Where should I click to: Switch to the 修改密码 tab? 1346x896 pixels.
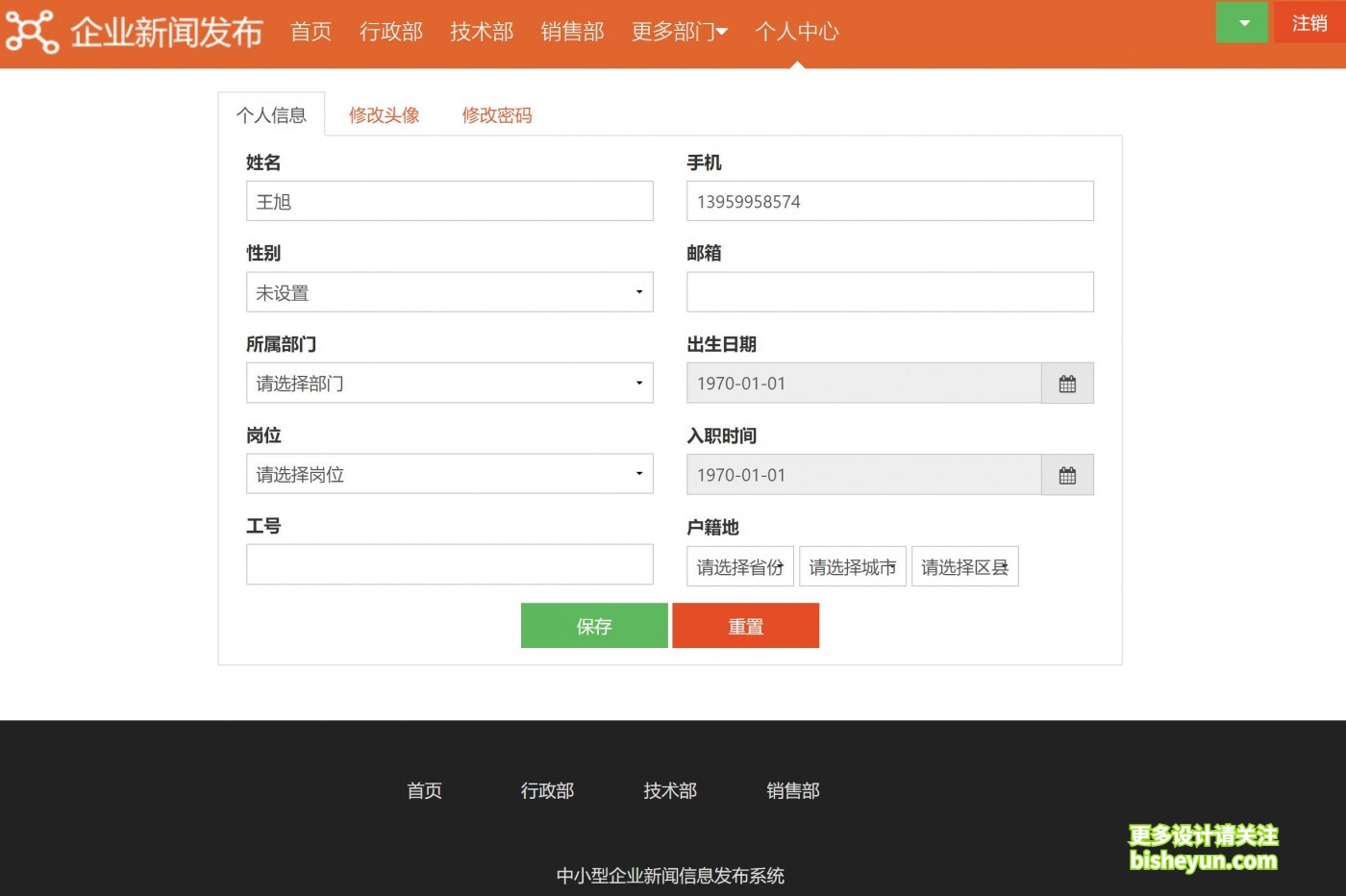click(496, 114)
